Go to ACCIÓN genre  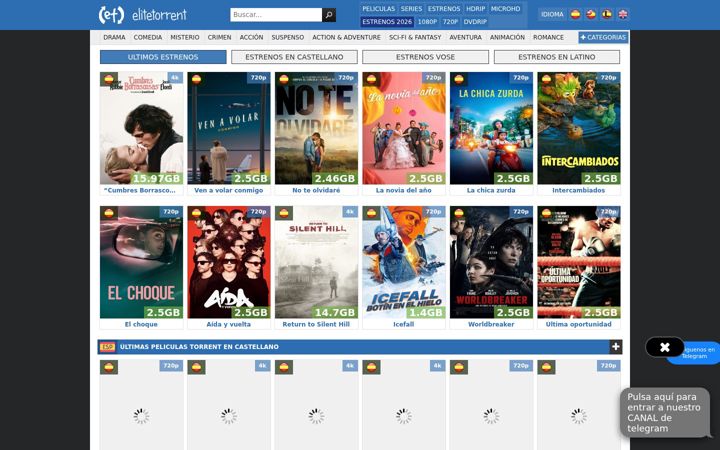tap(252, 37)
